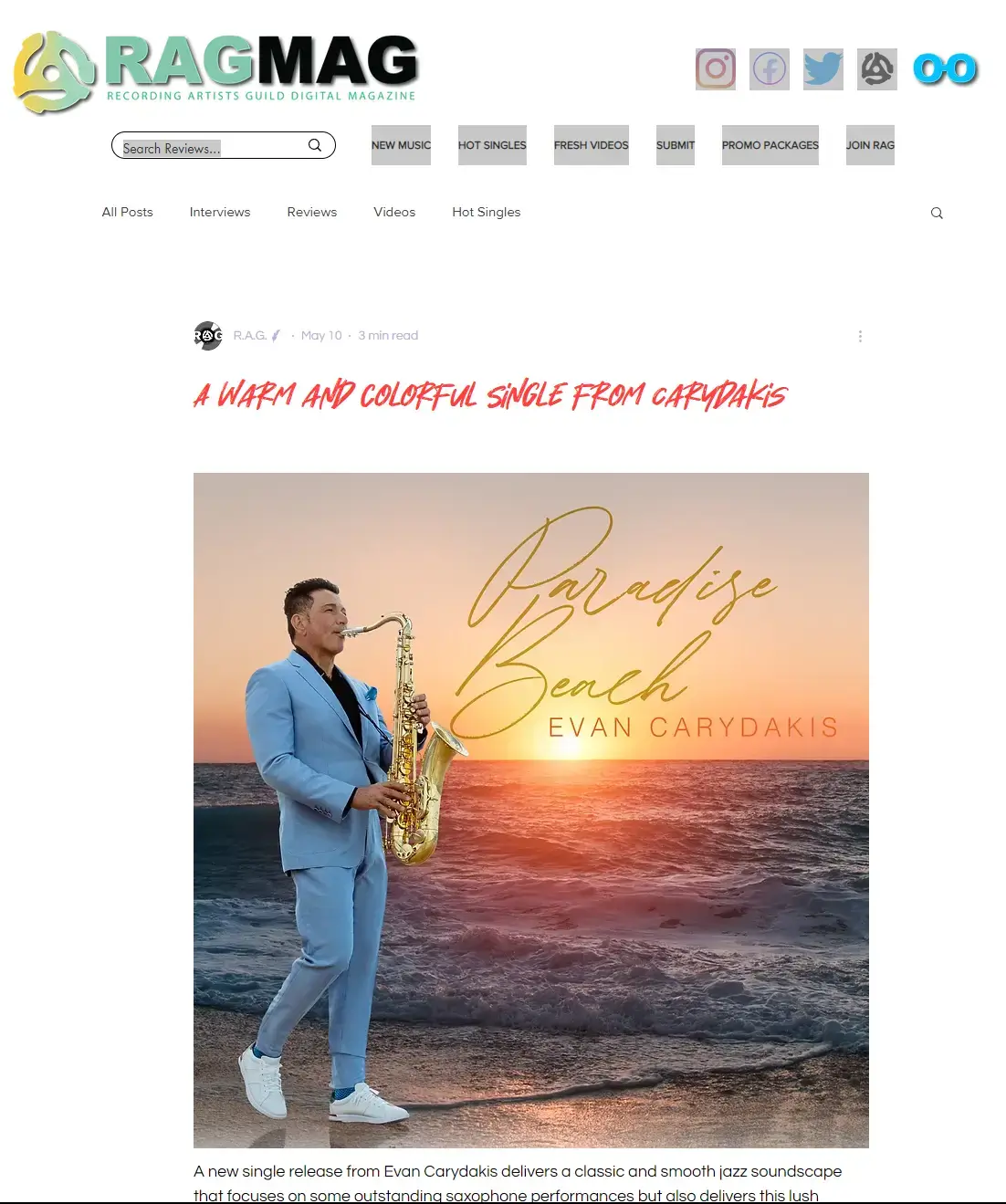Screen dimensions: 1006x1204
Task: Open the PROMO PACKAGES page
Action: pos(770,145)
